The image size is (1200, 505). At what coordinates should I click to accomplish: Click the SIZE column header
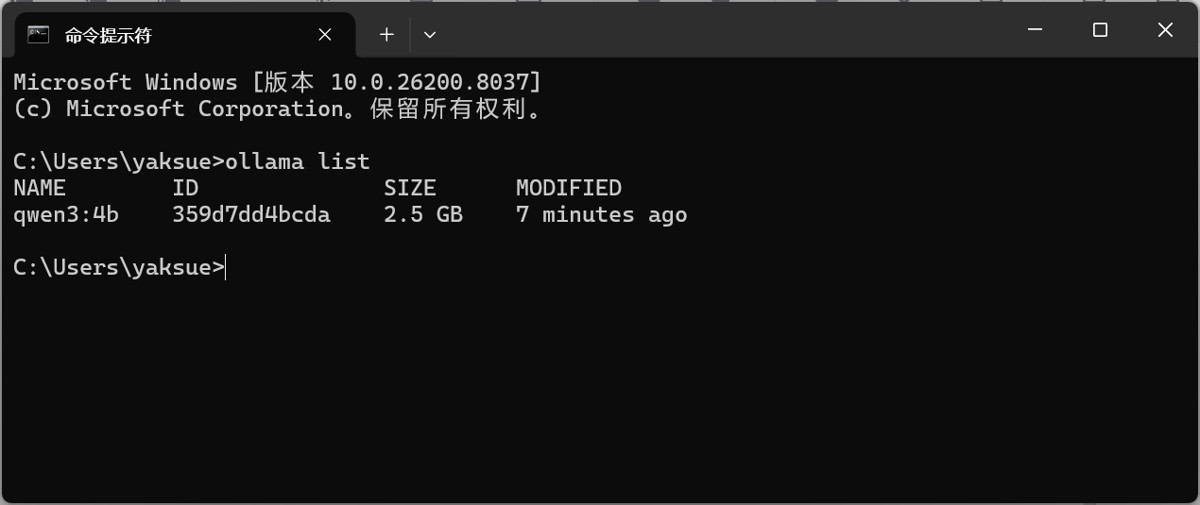[x=410, y=188]
